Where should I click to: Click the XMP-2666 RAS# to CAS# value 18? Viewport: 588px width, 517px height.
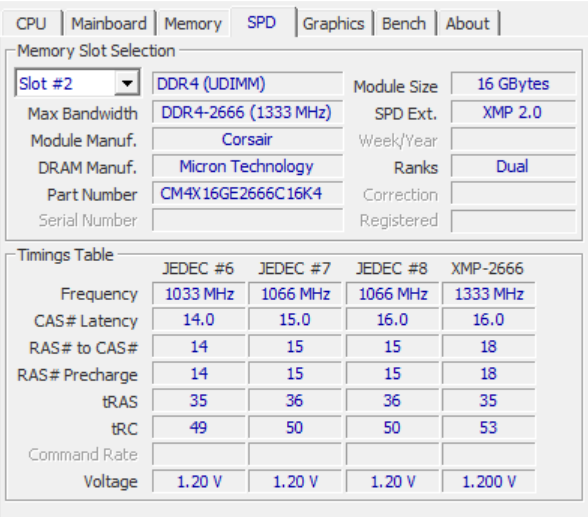[x=489, y=347]
